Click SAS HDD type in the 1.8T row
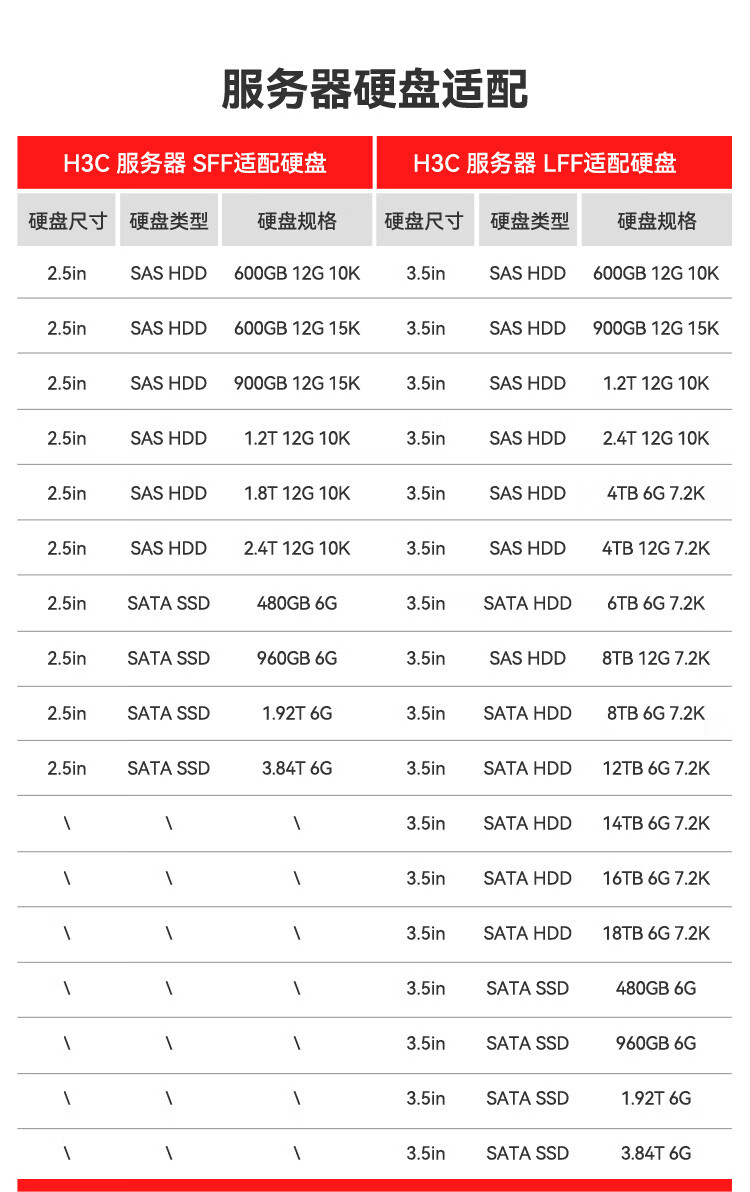This screenshot has width=750, height=1192. (168, 493)
